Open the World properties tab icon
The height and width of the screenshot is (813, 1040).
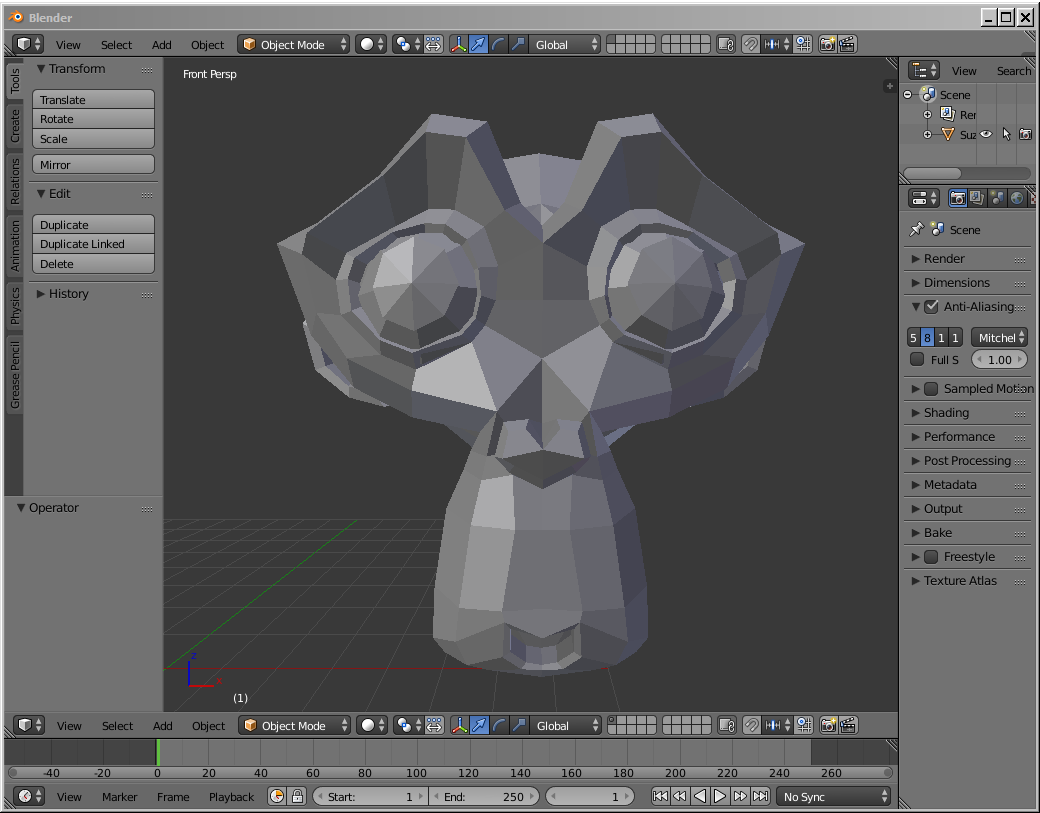click(x=1017, y=198)
